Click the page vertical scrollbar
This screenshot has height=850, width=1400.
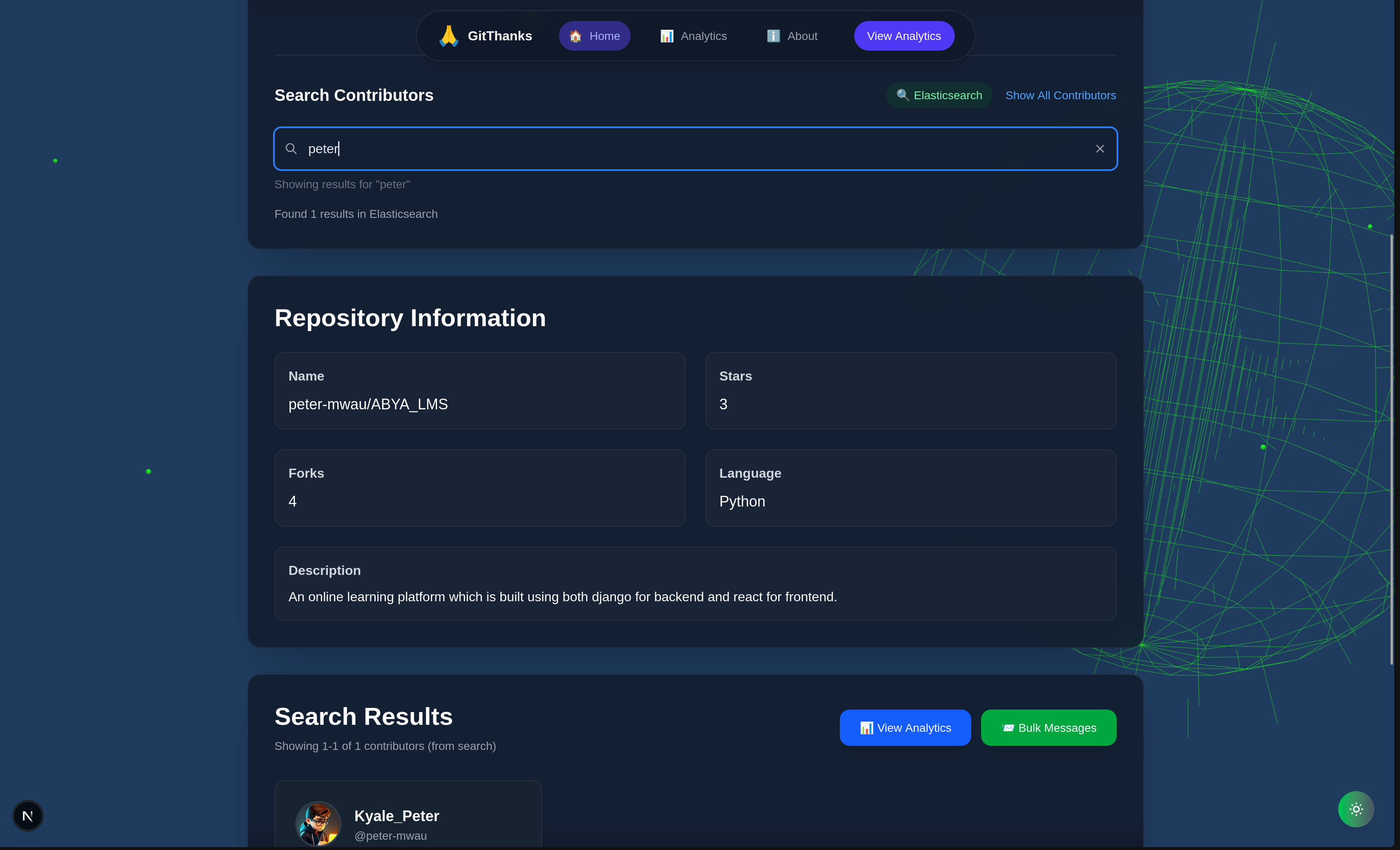click(1391, 449)
